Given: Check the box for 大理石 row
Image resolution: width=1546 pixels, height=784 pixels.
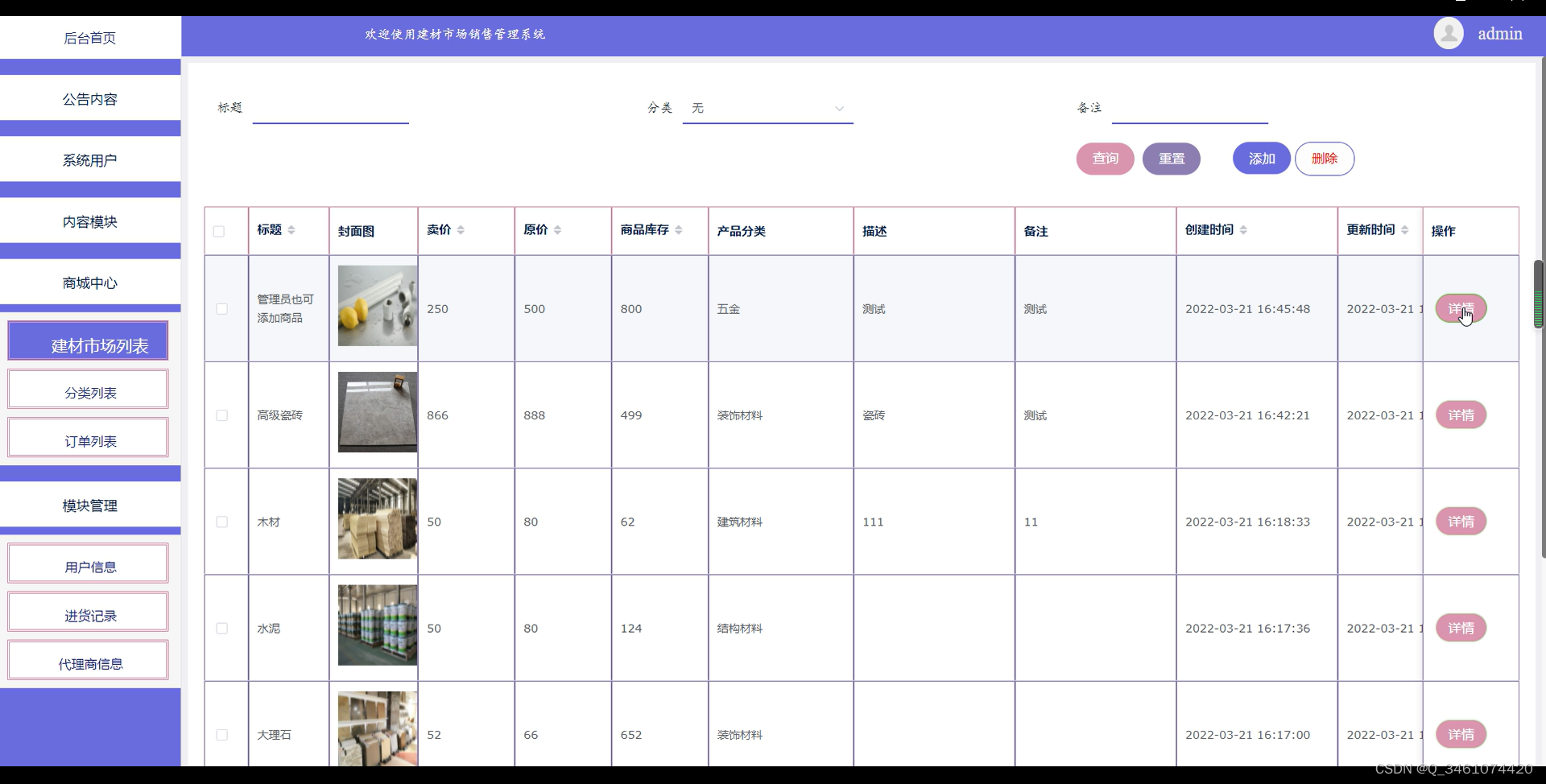Looking at the screenshot, I should [222, 735].
